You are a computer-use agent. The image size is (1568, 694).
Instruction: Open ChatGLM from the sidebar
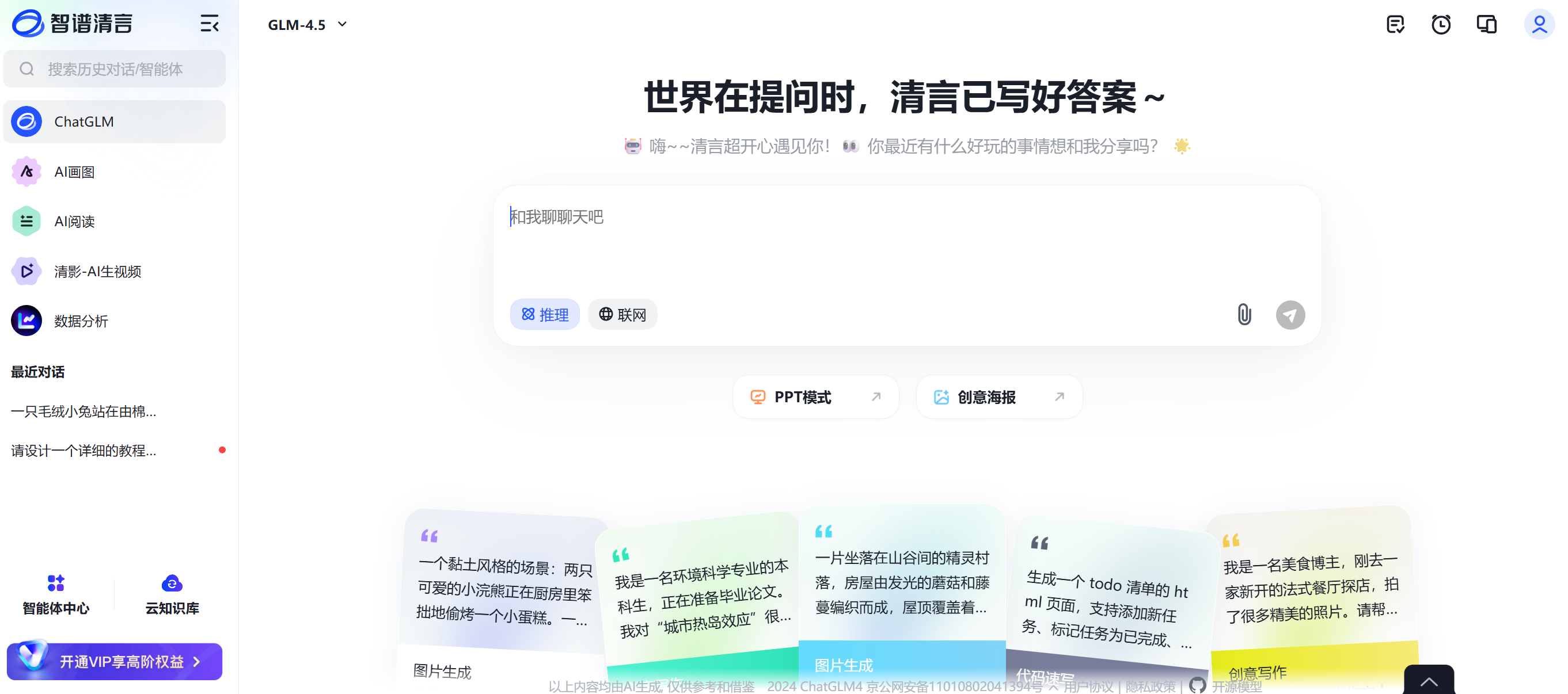coord(115,121)
